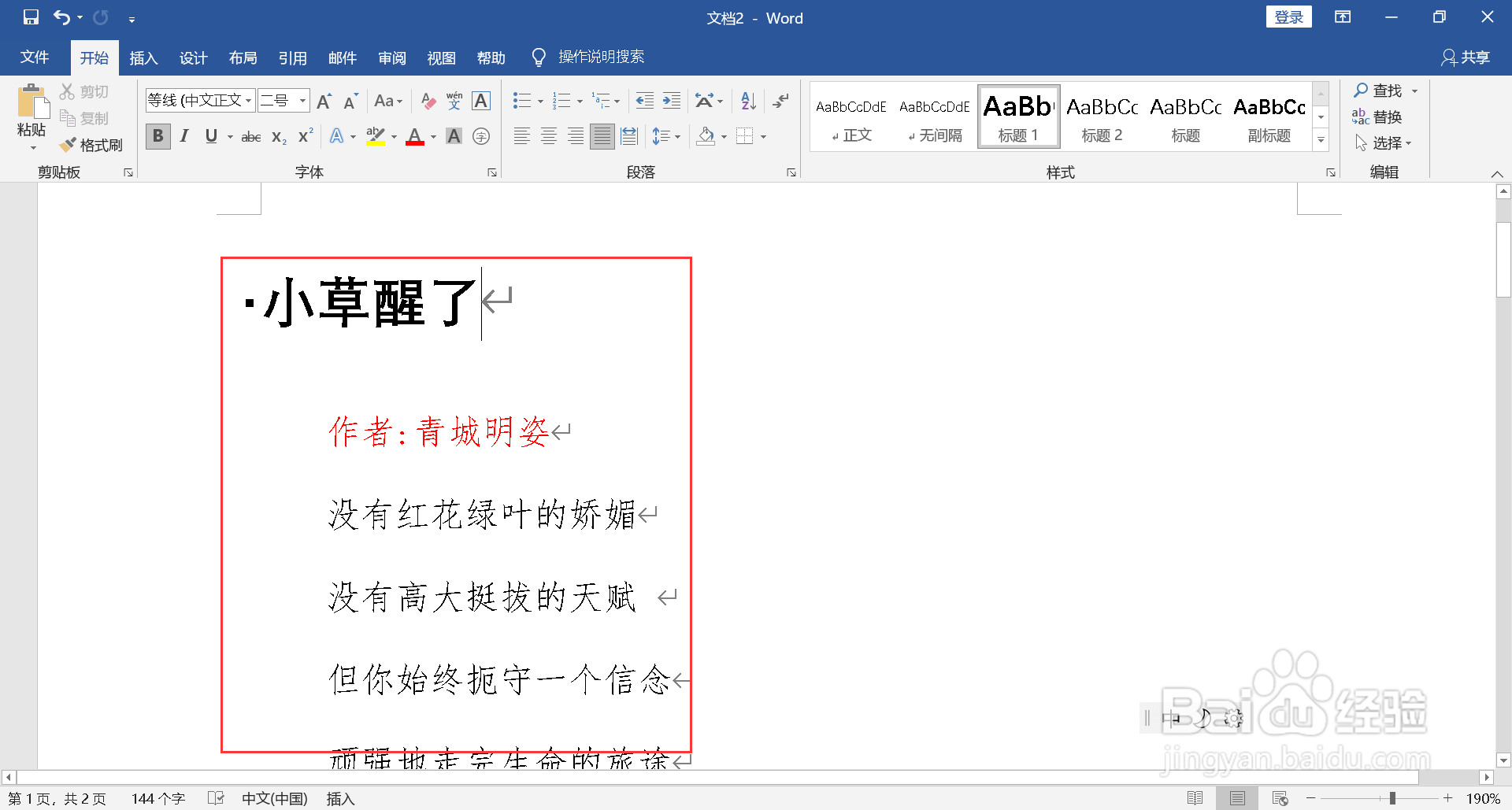Click the Paste clipboard icon
Image resolution: width=1512 pixels, height=810 pixels.
[x=31, y=102]
